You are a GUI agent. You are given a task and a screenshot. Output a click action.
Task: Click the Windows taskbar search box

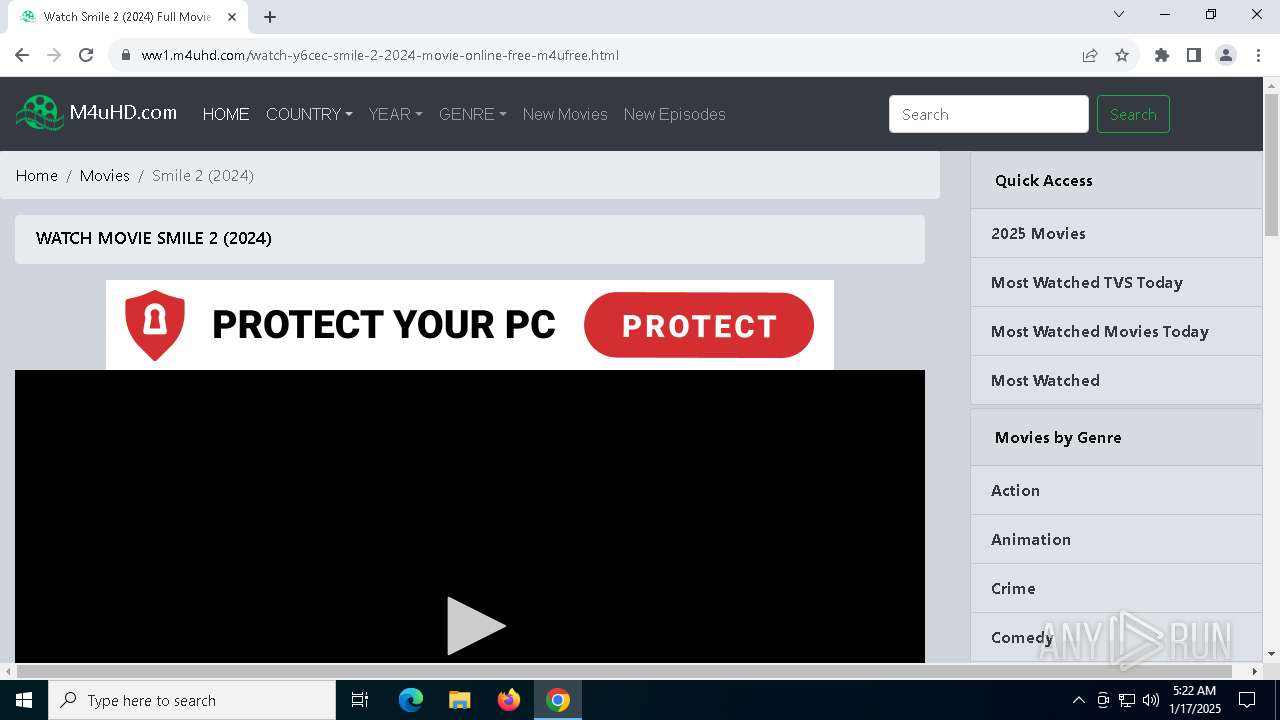(192, 700)
